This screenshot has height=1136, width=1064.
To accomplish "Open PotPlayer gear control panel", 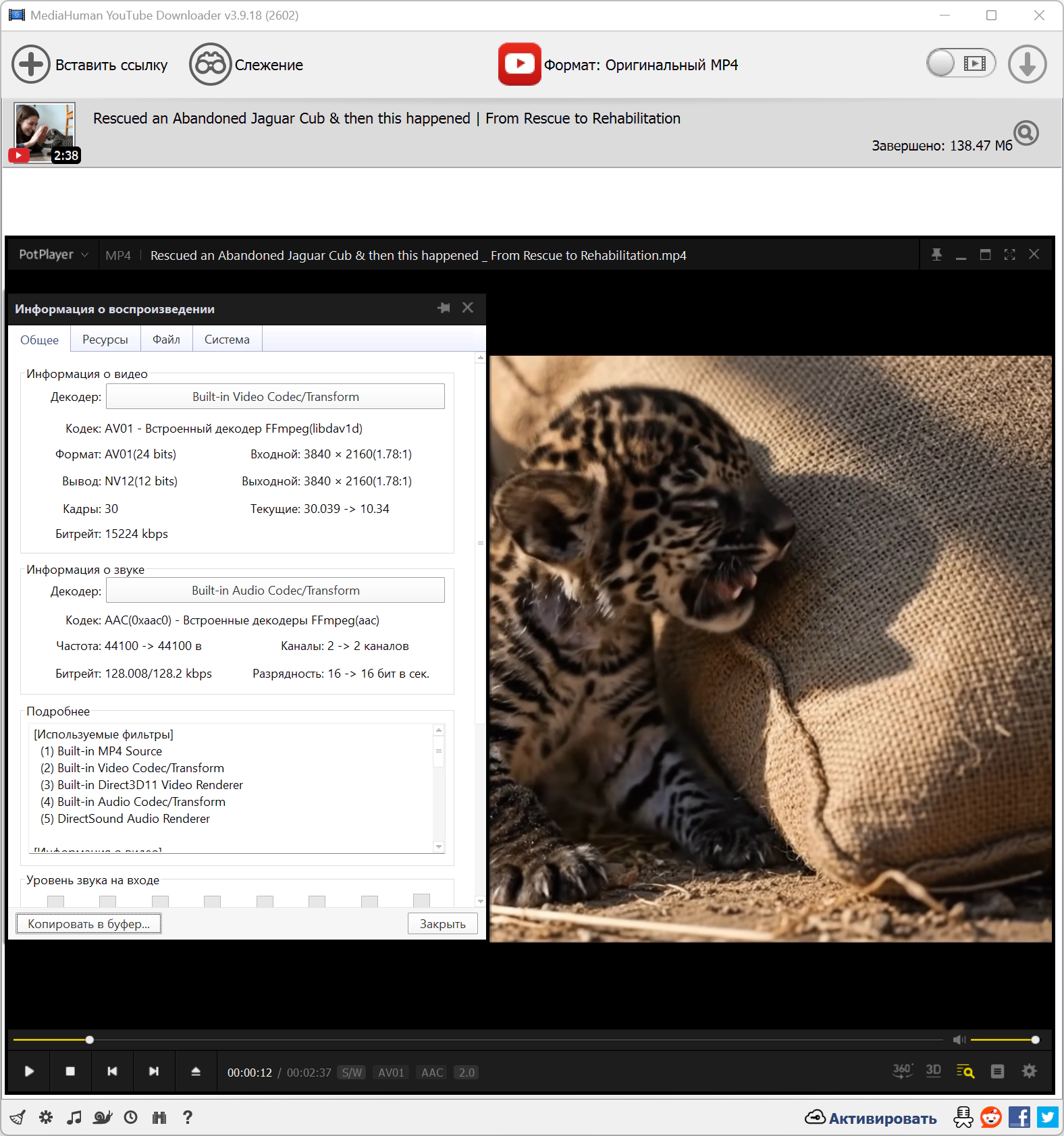I will click(1029, 1071).
